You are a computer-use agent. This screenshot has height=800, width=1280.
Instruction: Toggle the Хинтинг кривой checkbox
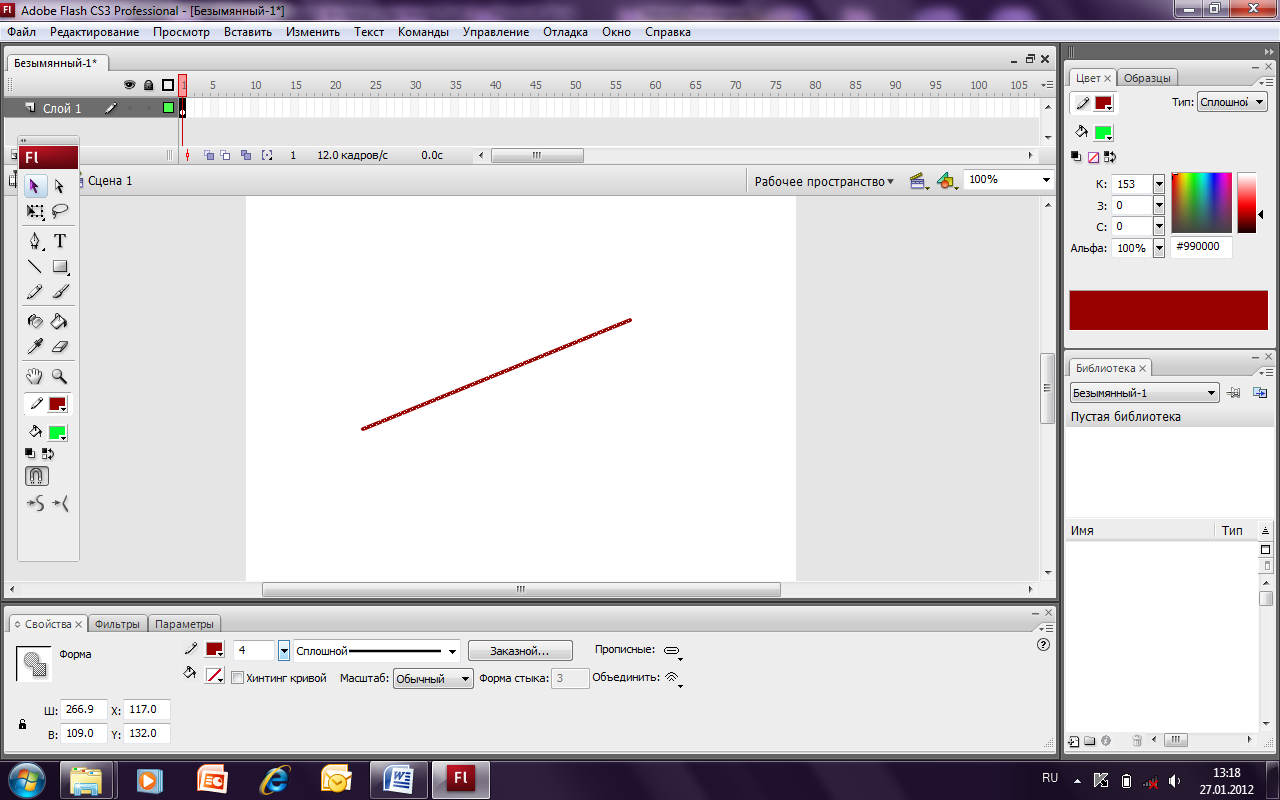coord(237,678)
